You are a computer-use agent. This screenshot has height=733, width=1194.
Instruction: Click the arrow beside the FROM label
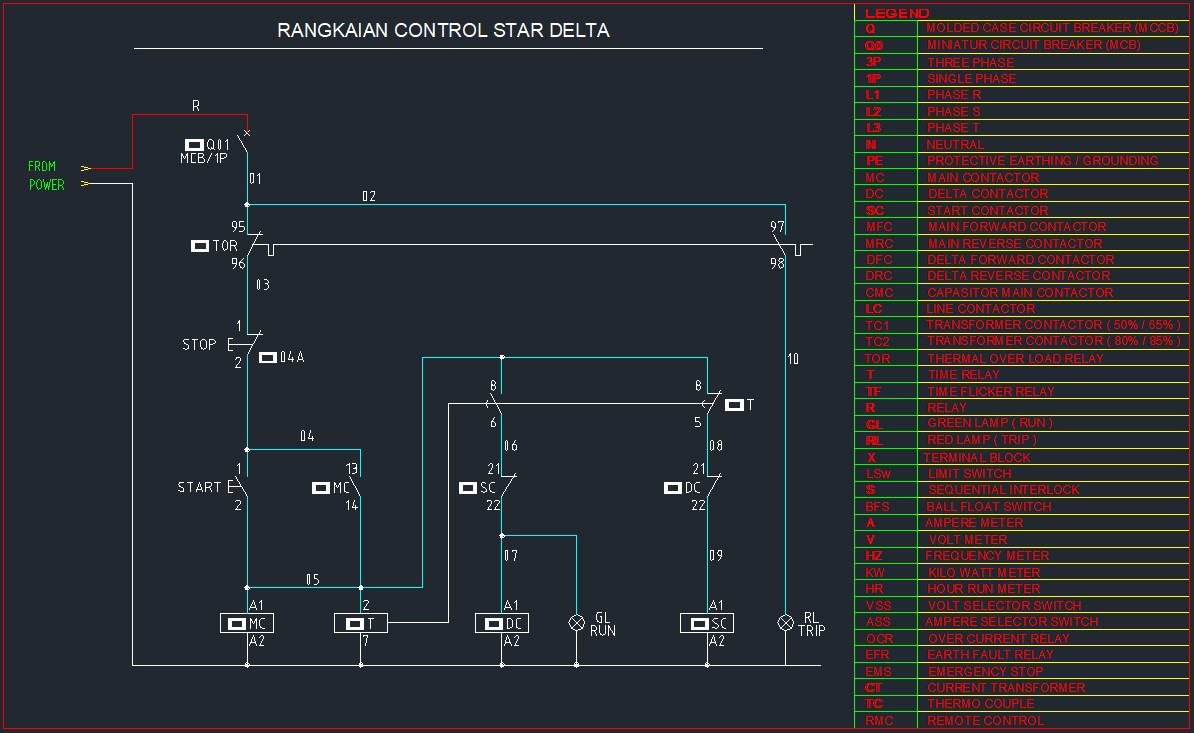(86, 168)
